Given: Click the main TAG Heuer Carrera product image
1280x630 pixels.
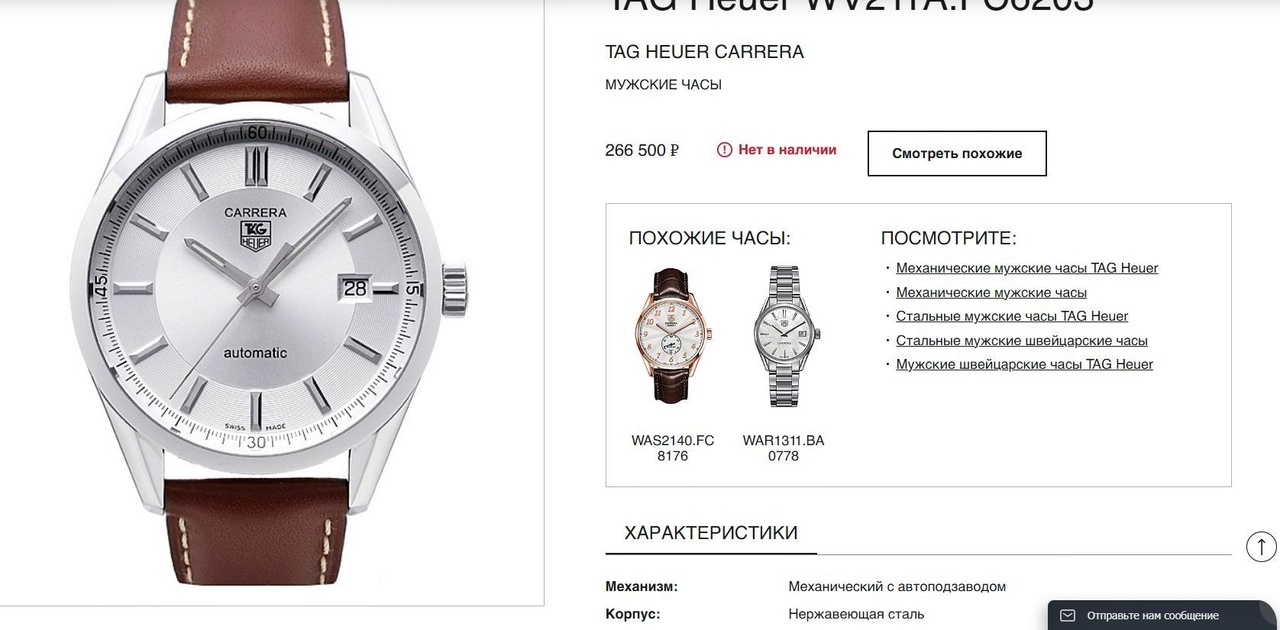Looking at the screenshot, I should (272, 295).
